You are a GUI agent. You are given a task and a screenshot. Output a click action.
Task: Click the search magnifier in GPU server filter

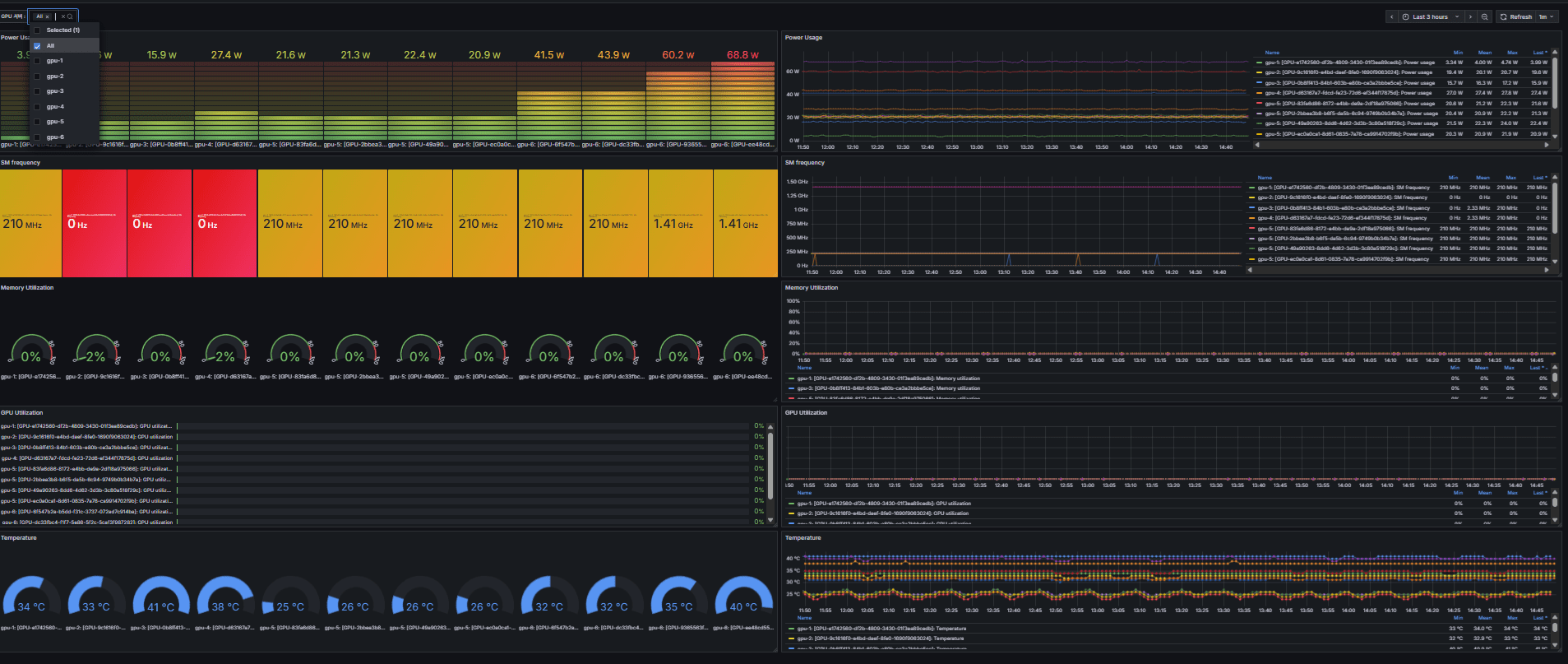pos(71,16)
